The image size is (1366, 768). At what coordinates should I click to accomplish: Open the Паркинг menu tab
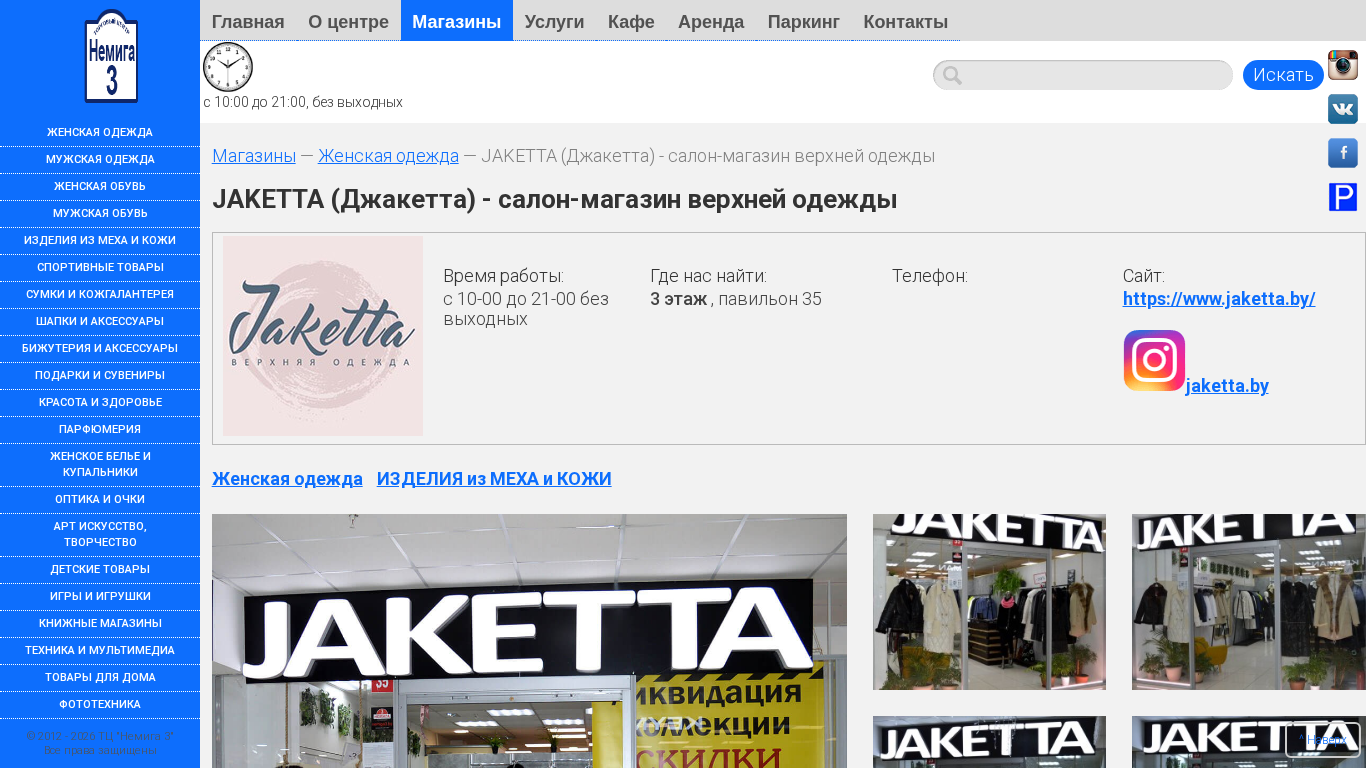pyautogui.click(x=804, y=21)
